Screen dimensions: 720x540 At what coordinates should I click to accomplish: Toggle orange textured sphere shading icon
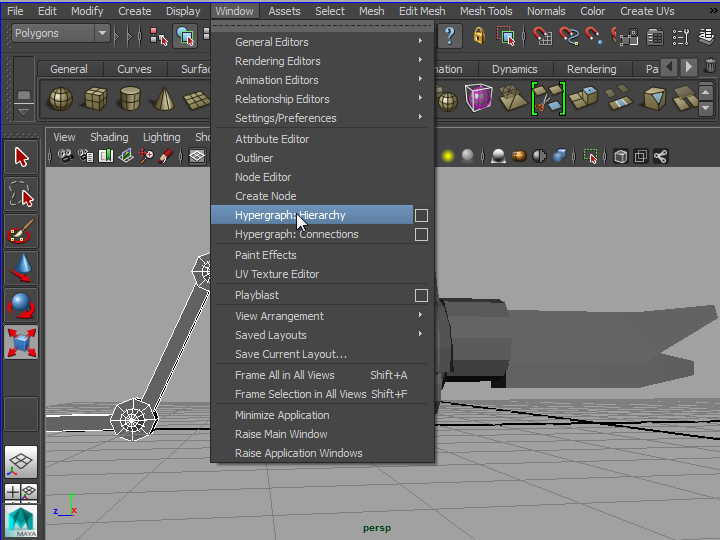[x=519, y=157]
